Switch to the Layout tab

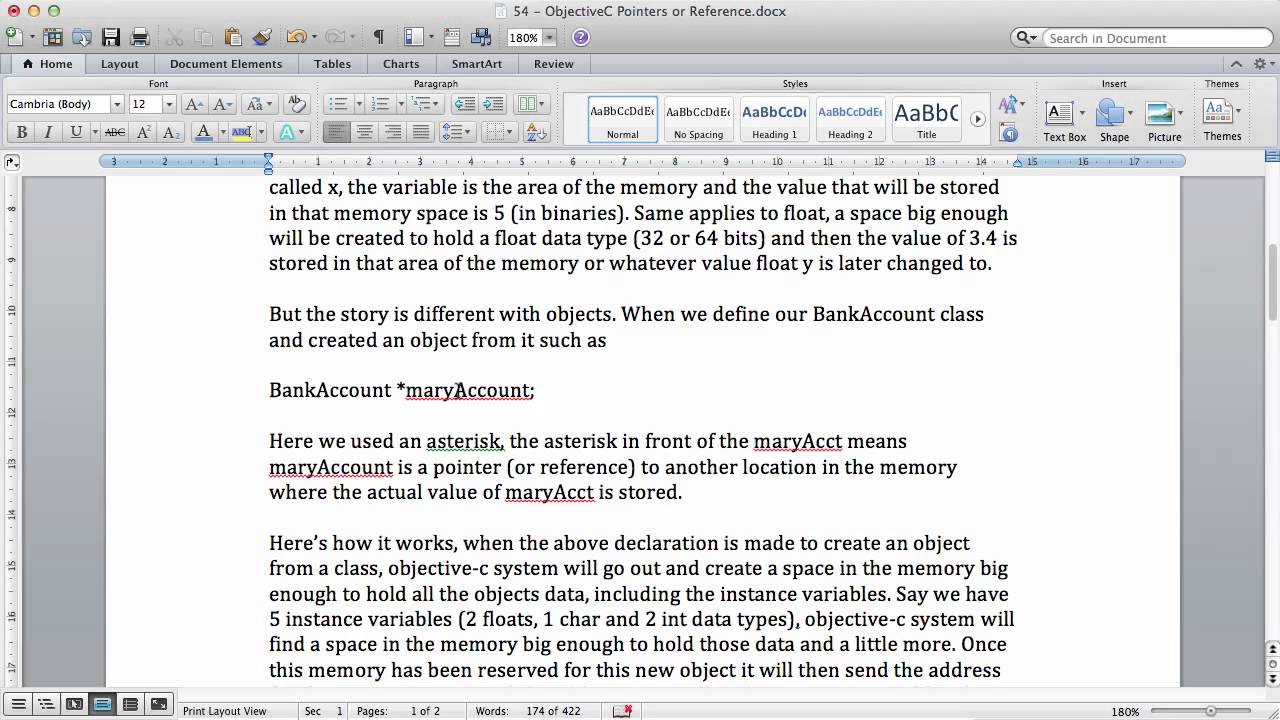[119, 64]
